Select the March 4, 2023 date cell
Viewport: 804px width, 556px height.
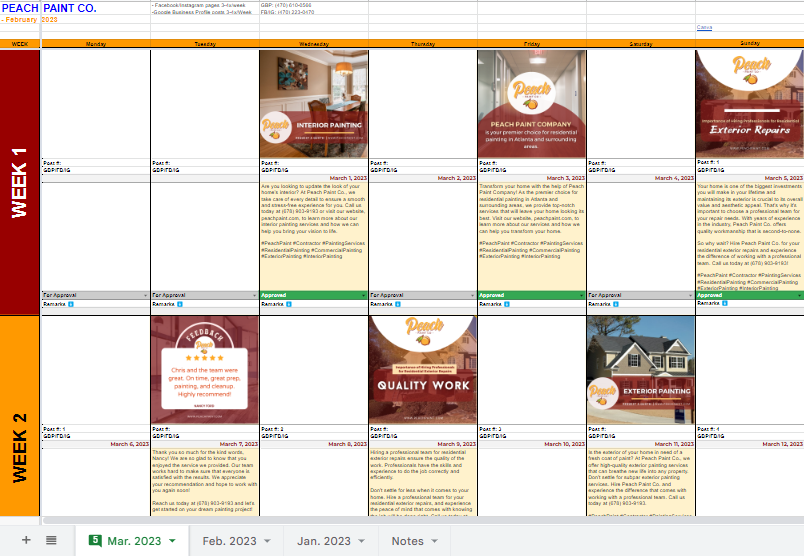(641, 178)
